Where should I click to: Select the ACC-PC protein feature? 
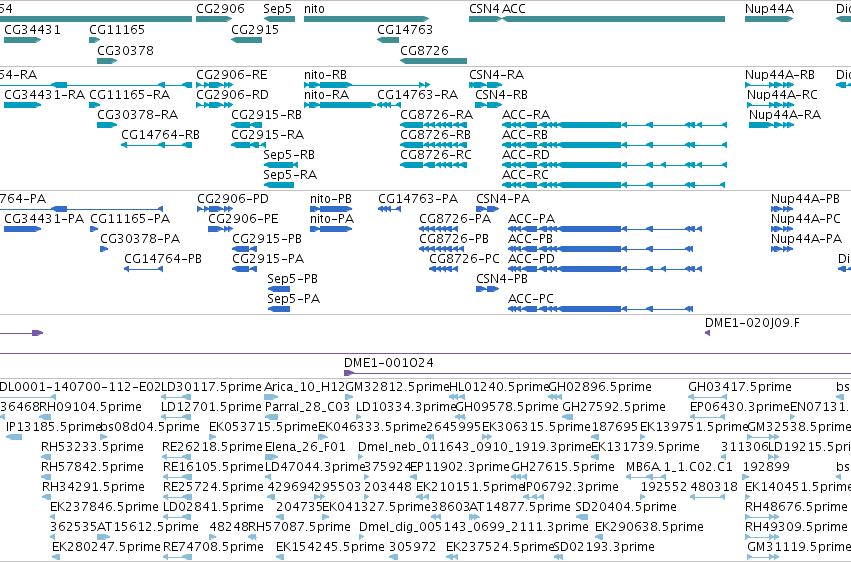click(600, 309)
